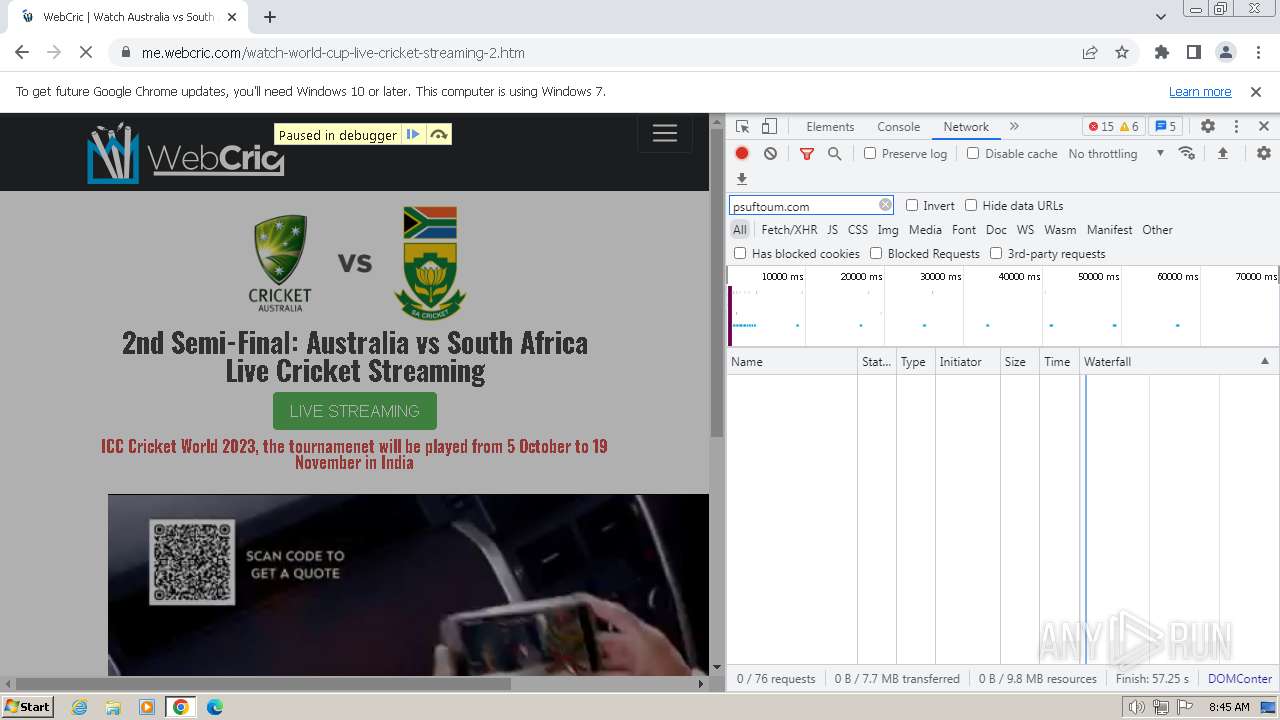This screenshot has width=1280, height=720.
Task: Enable Preserve log checkbox
Action: click(x=870, y=154)
